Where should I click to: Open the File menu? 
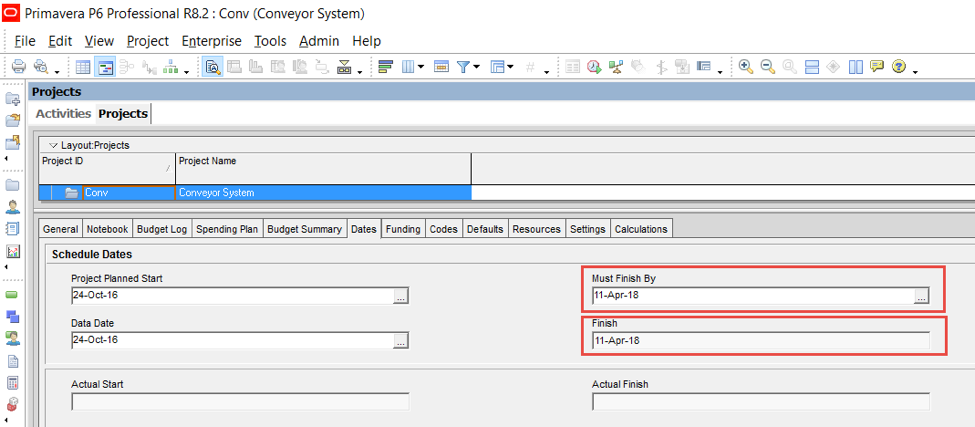[25, 41]
